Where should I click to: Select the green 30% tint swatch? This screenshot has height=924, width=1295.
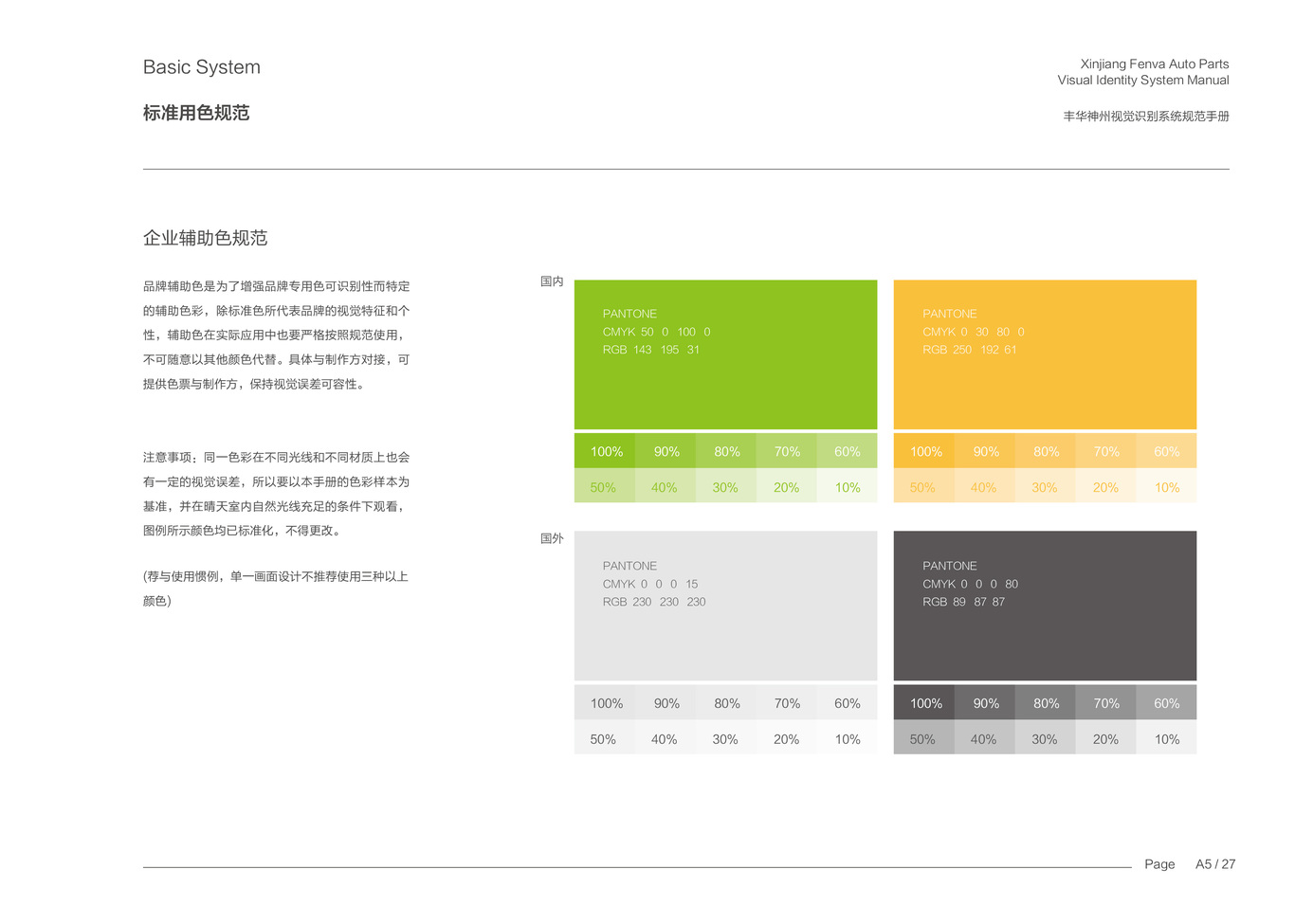click(726, 486)
